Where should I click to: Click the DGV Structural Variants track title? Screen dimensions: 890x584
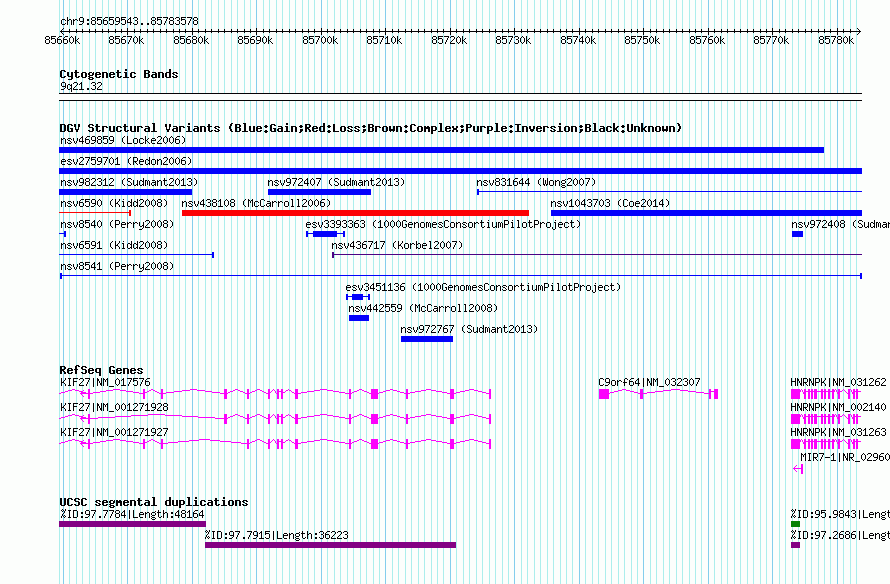371,128
